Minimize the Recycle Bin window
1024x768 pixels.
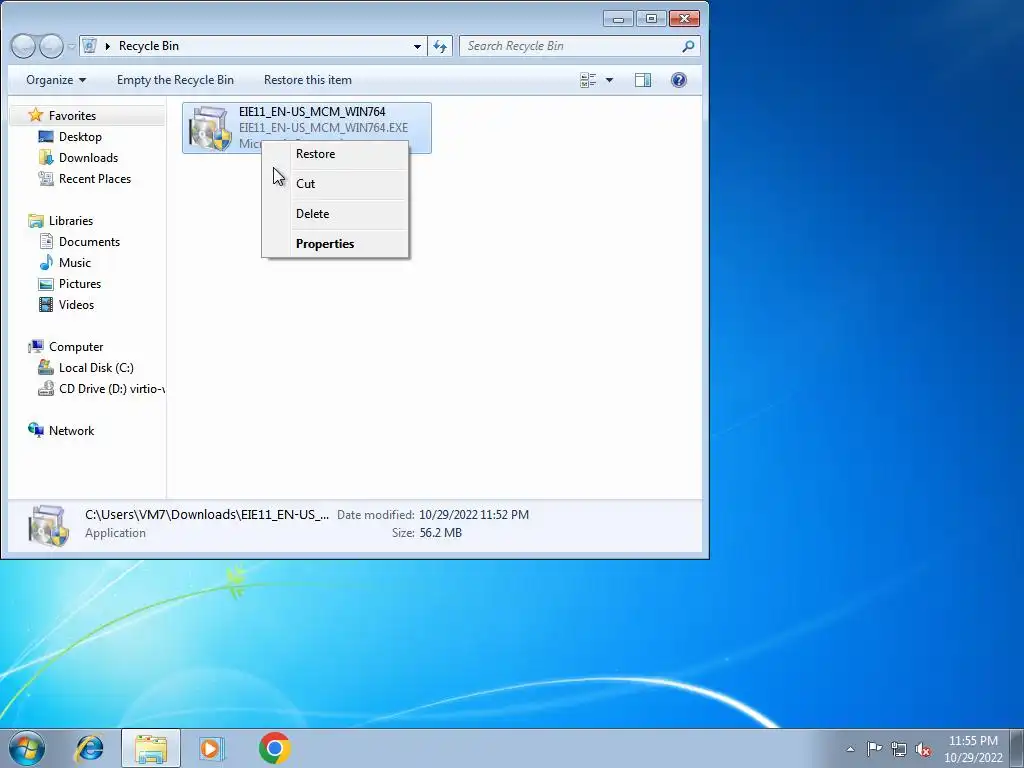618,19
